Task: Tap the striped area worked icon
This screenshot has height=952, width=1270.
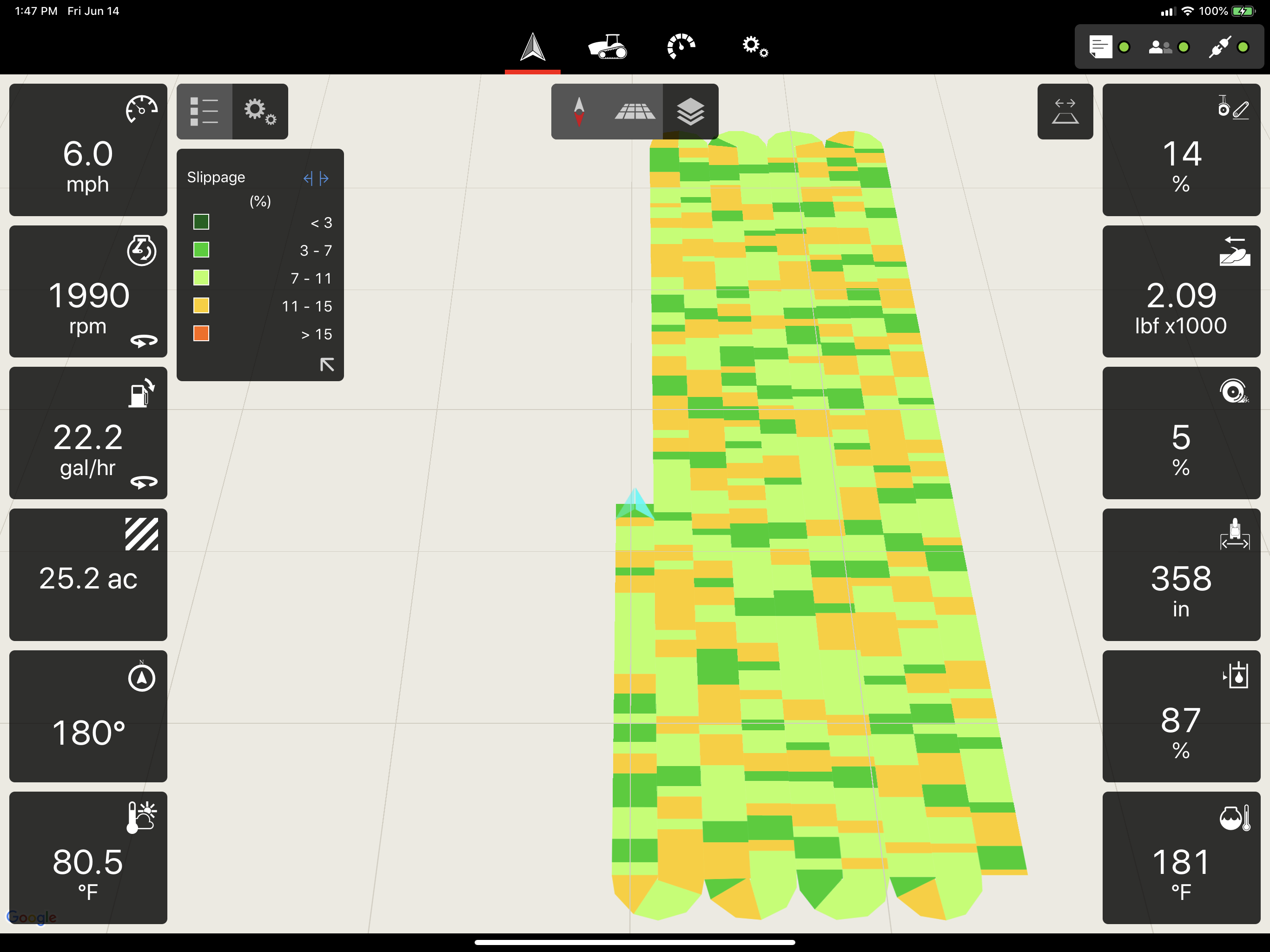Action: click(x=141, y=534)
